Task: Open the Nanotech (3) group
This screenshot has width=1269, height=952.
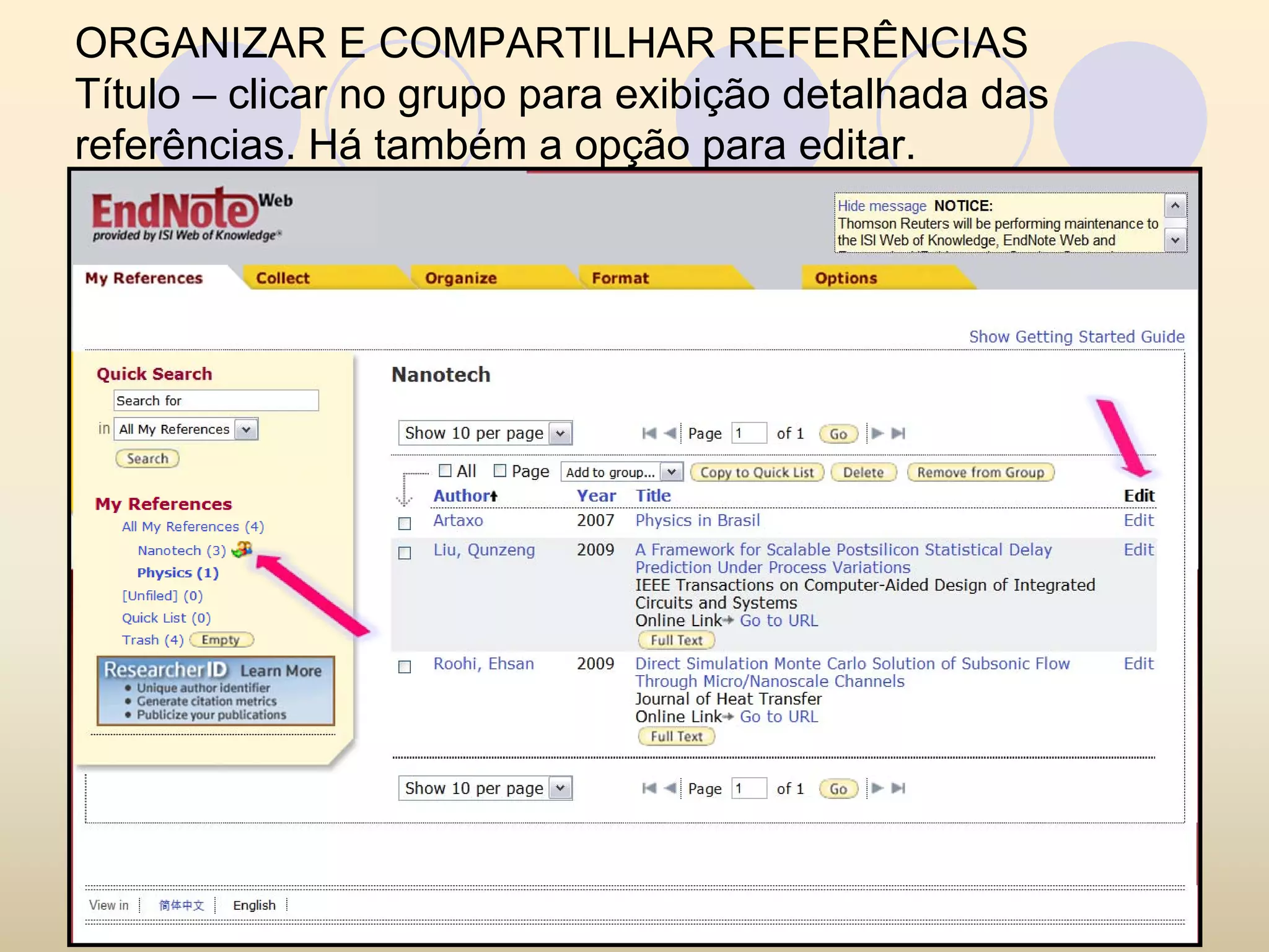Action: [182, 550]
